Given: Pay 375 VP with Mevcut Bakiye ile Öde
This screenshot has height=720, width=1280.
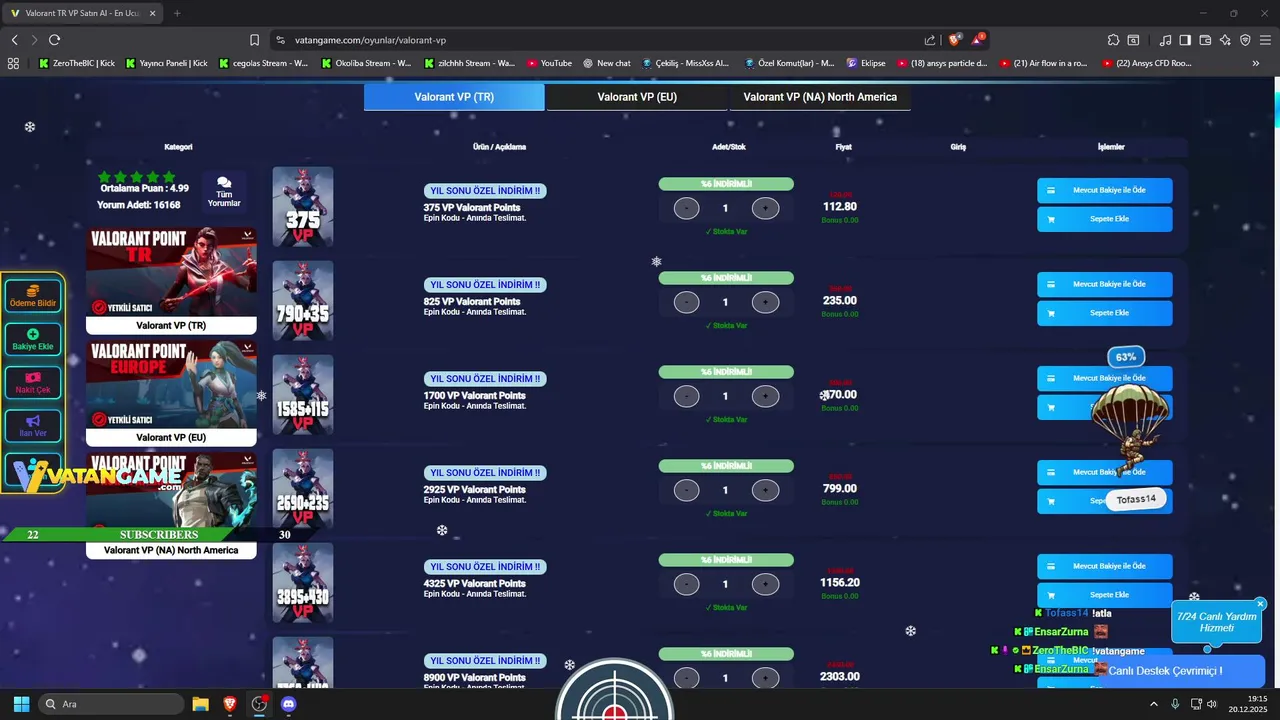Looking at the screenshot, I should coord(1105,190).
